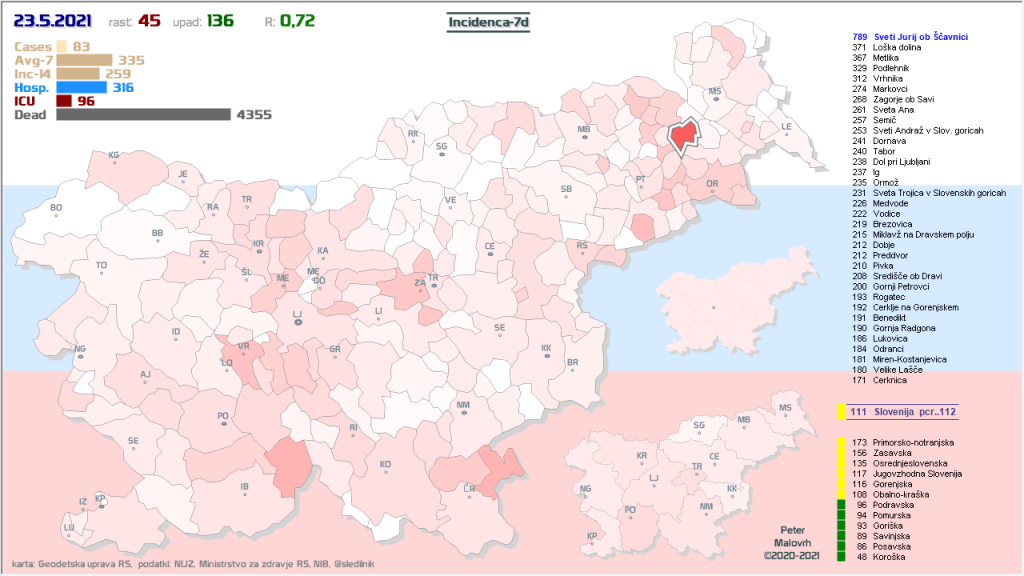Select the RK marker on northern map
This screenshot has width=1024, height=576.
[412, 138]
